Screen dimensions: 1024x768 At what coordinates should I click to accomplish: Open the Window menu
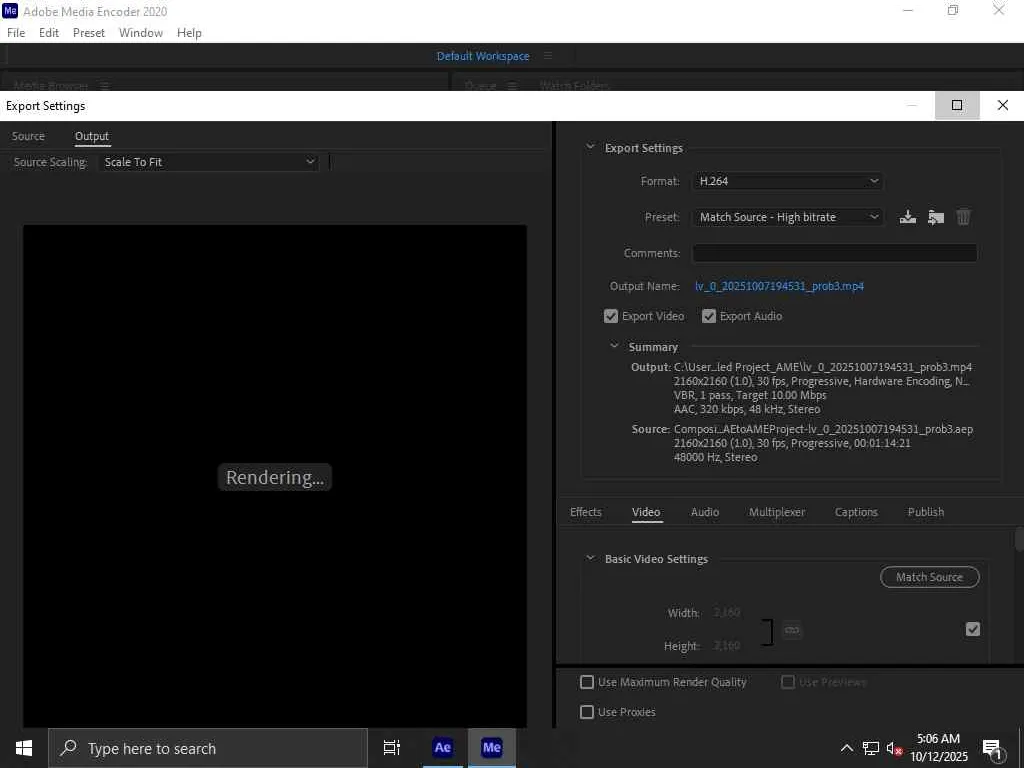pos(141,33)
